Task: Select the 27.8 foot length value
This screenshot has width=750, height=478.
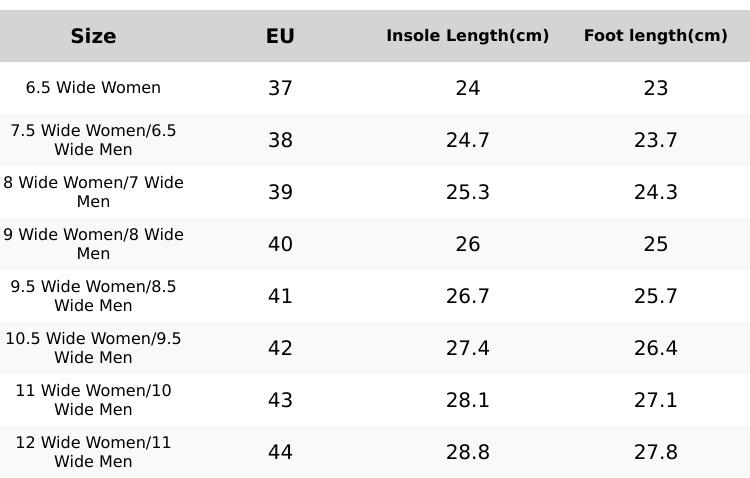Action: click(655, 452)
